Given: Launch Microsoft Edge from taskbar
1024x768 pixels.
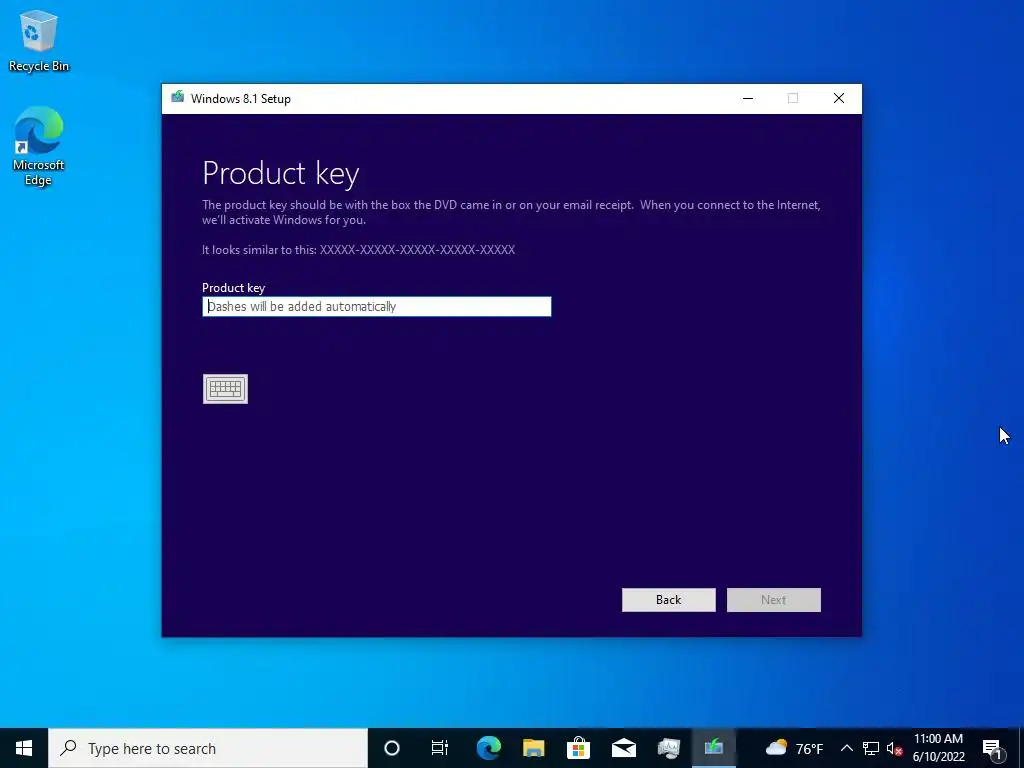Looking at the screenshot, I should click(488, 748).
